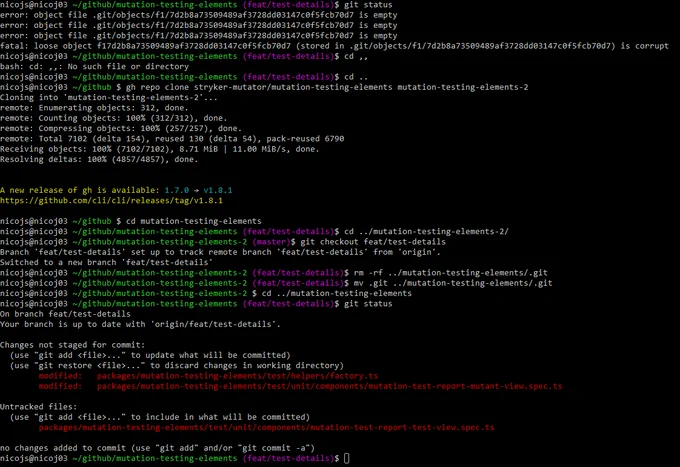This screenshot has height=467, width=680.
Task: Select untracked file 'mutation-test-report-test-view.spec.ts'
Action: (x=266, y=428)
